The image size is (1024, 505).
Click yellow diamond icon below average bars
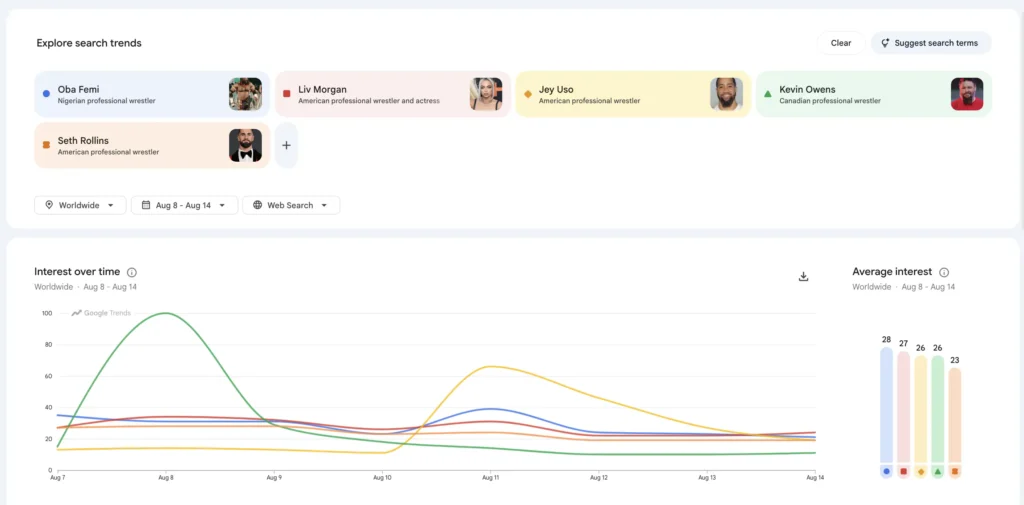921,471
